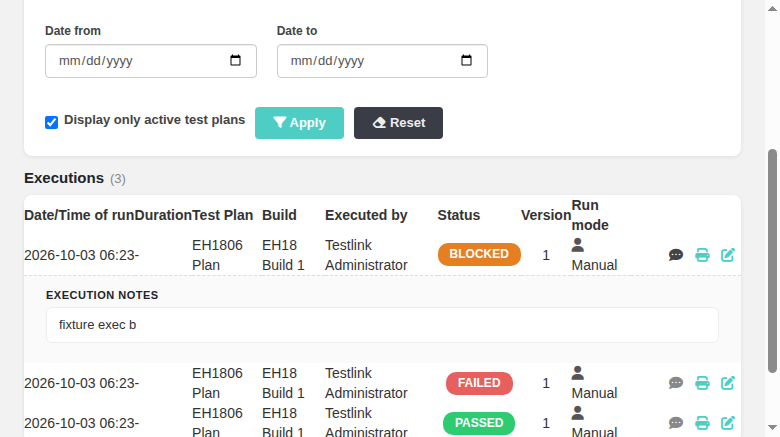Viewport: 780px width, 437px height.
Task: Edit the BLOCKED execution entry
Action: [x=728, y=255]
